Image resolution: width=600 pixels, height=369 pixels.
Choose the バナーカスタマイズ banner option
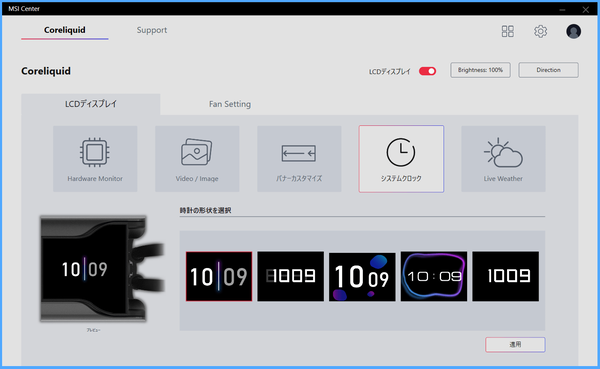[299, 159]
